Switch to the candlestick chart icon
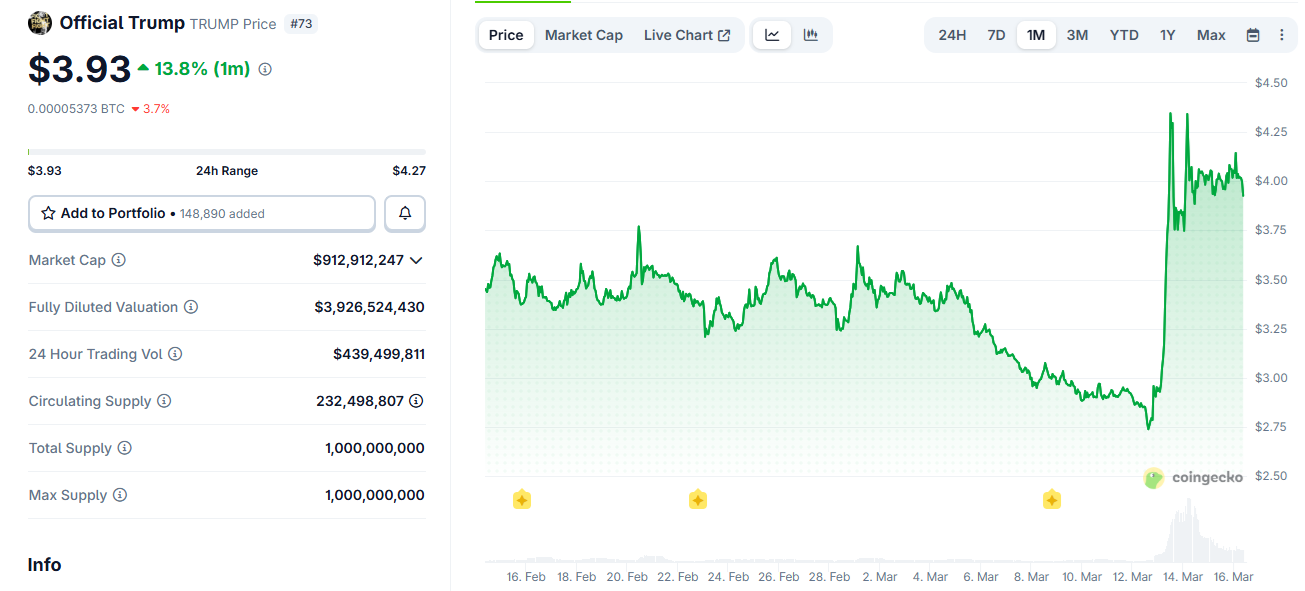This screenshot has height=591, width=1305. tap(810, 34)
